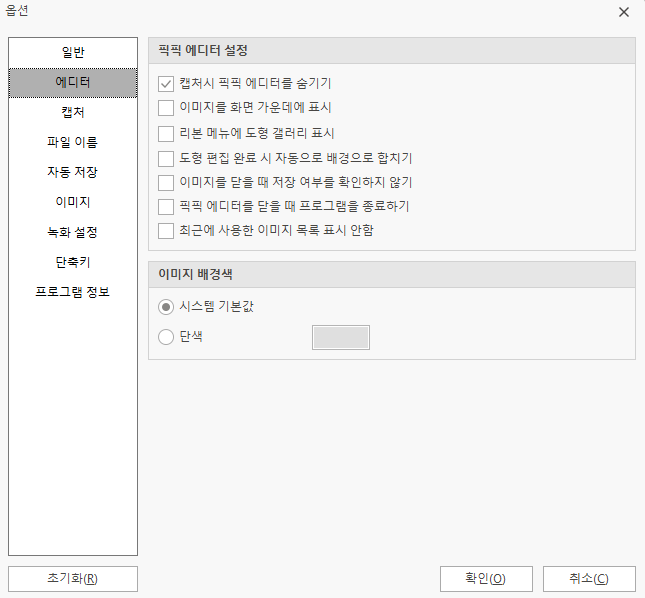645x598 pixels.
Task: Close the 옵션 dialog window
Action: (624, 12)
